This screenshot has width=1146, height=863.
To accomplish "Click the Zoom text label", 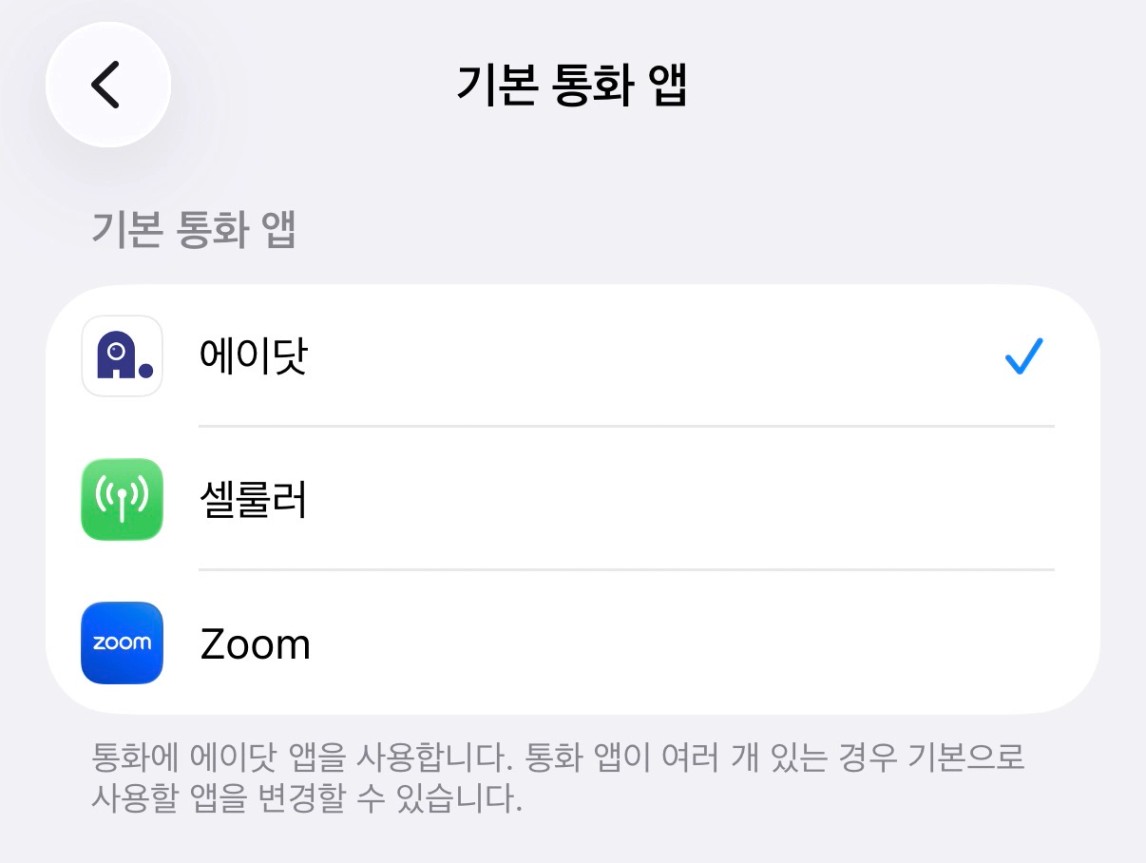I will click(255, 644).
